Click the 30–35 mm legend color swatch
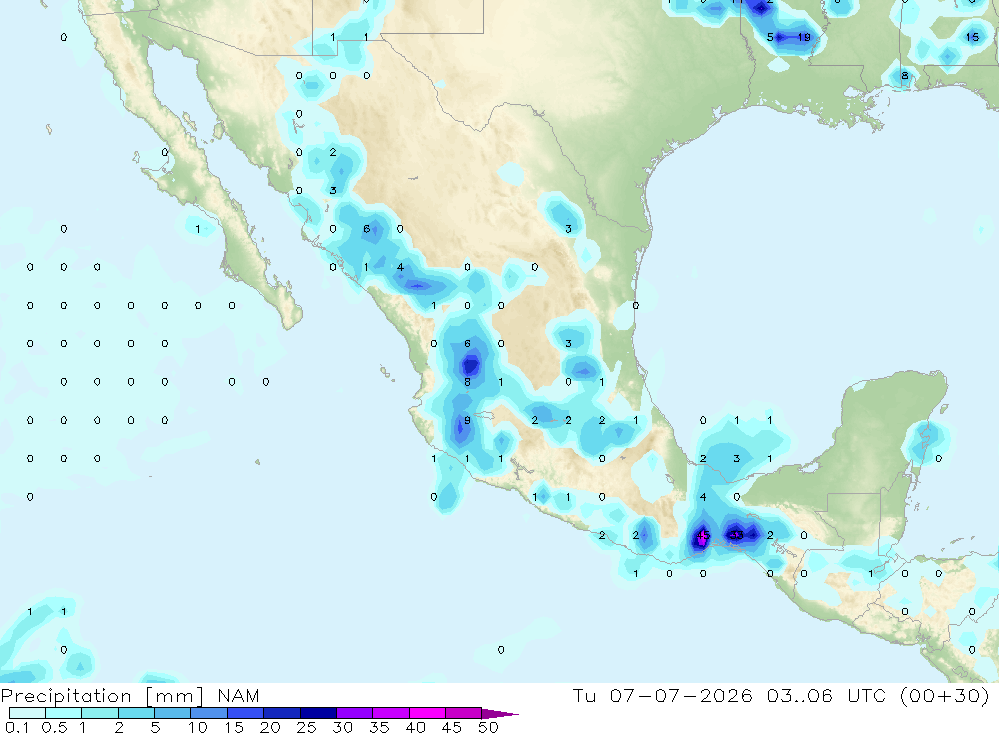1000x733 pixels. click(x=355, y=713)
